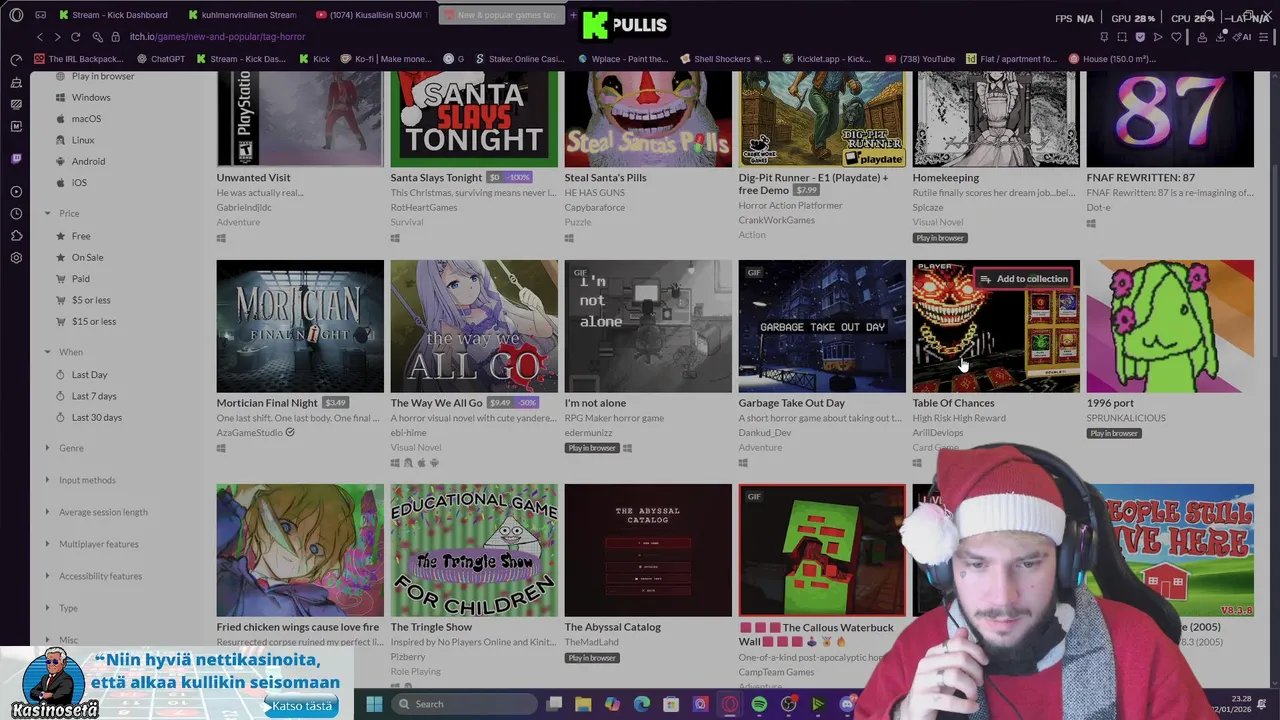The image size is (1280, 720).
Task: Click heart bookmark icon in address bar
Action: (x=1176, y=37)
